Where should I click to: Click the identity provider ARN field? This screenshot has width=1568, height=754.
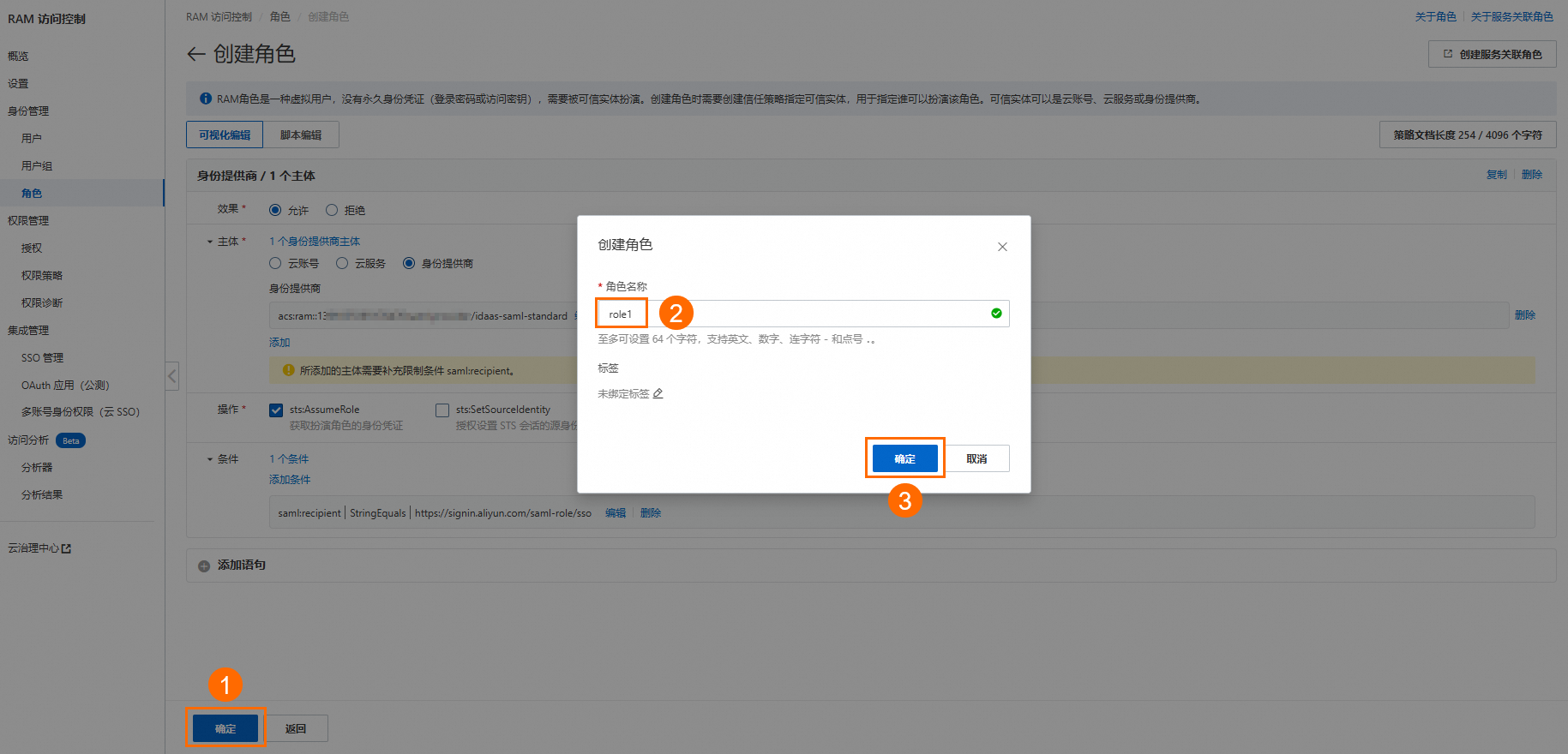click(888, 315)
